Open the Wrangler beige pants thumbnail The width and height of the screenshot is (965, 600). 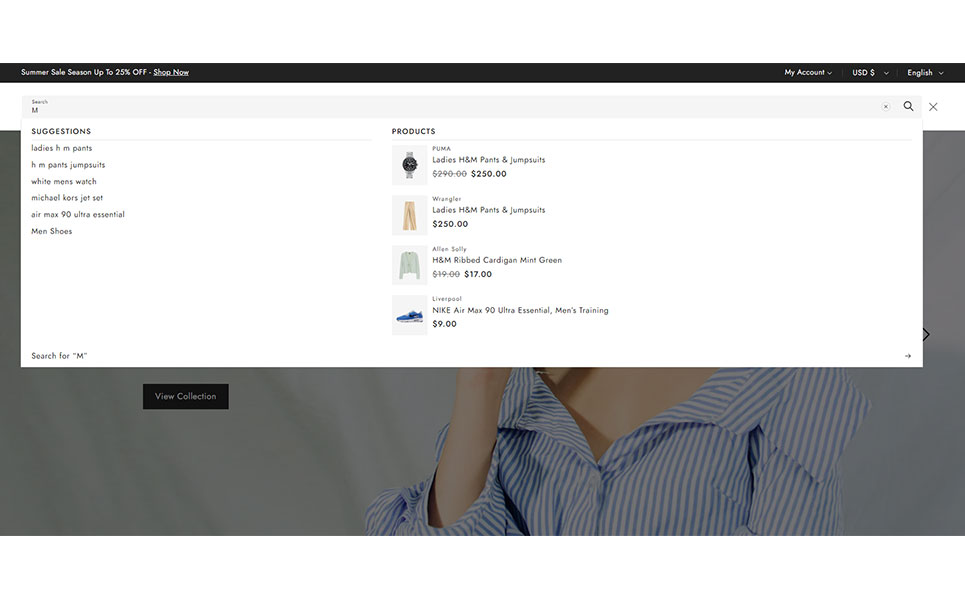[x=409, y=215]
